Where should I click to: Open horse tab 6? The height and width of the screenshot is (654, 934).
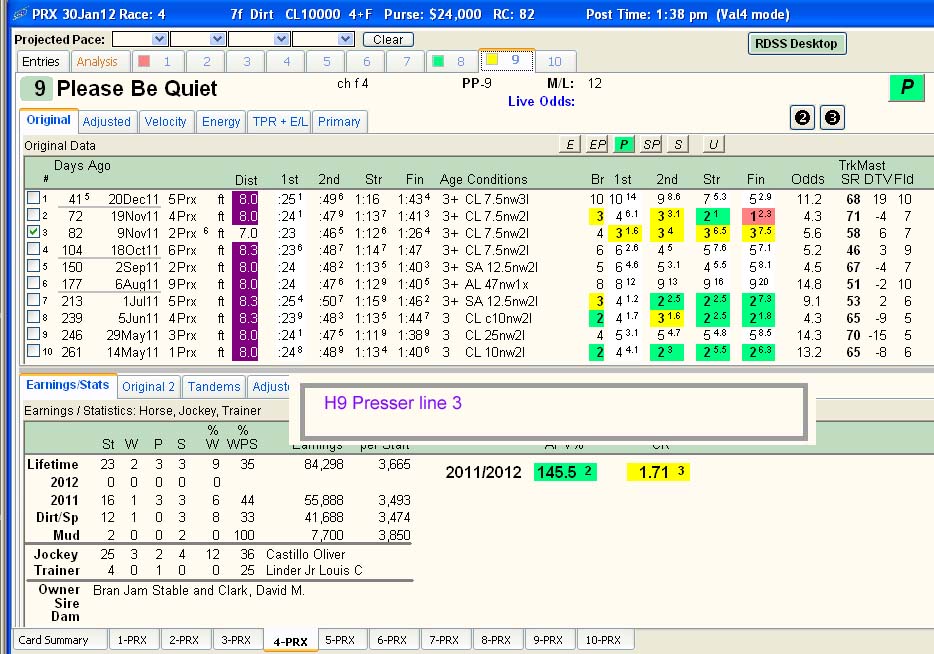pyautogui.click(x=366, y=61)
